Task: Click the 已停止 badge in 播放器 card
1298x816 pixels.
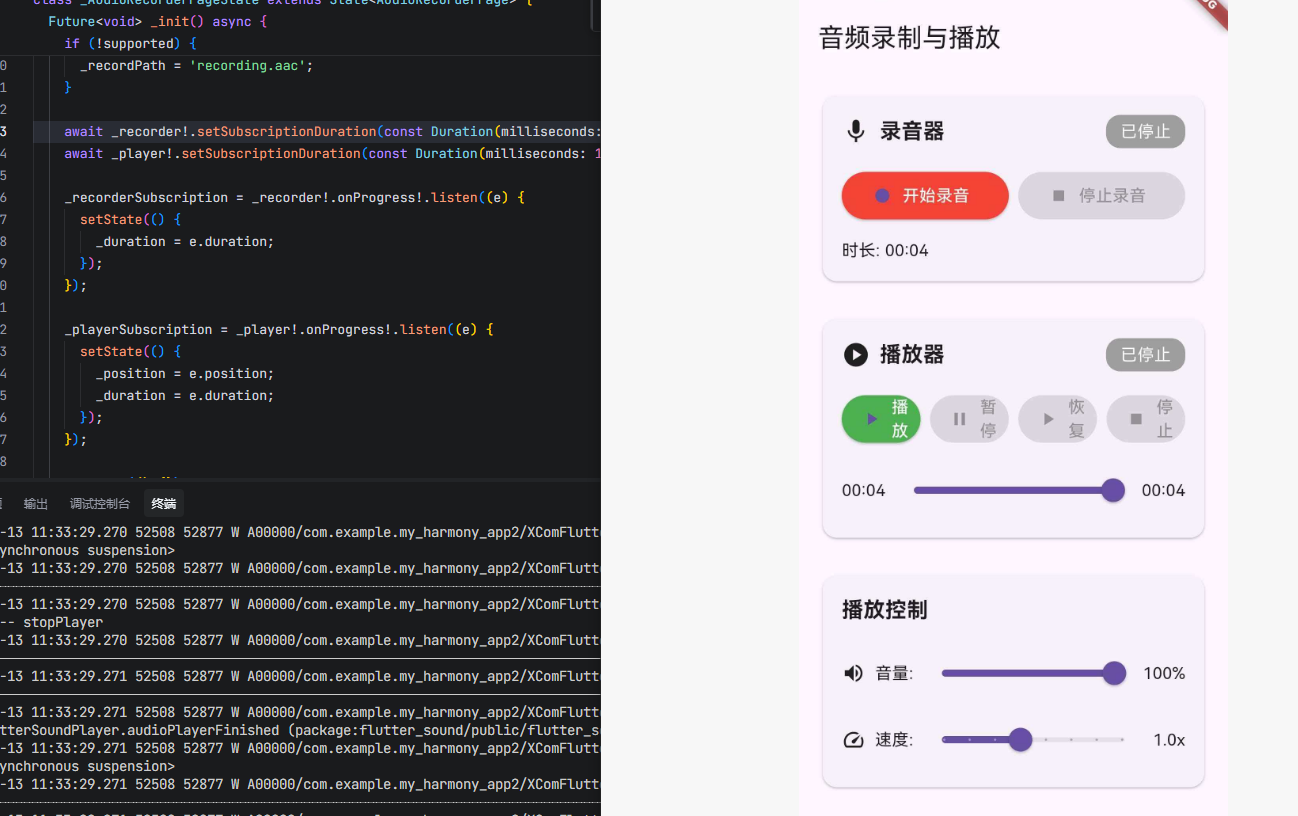Action: pyautogui.click(x=1145, y=355)
